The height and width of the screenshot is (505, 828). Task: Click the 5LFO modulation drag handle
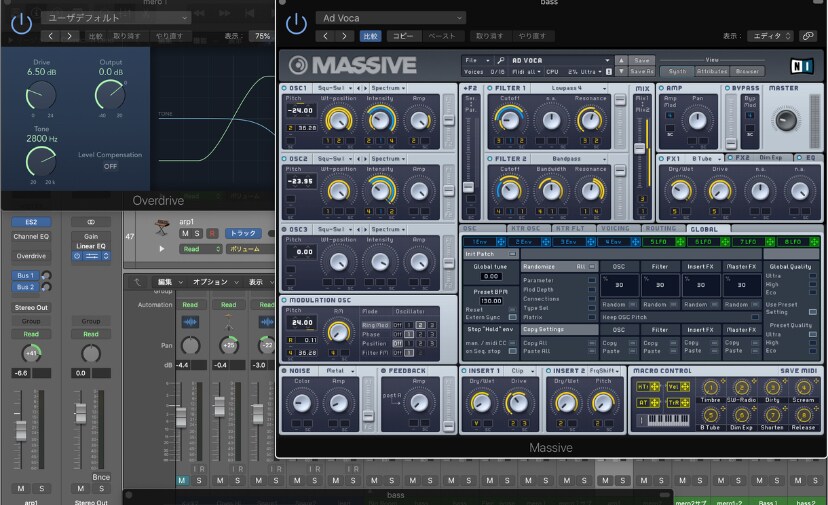pyautogui.click(x=680, y=242)
